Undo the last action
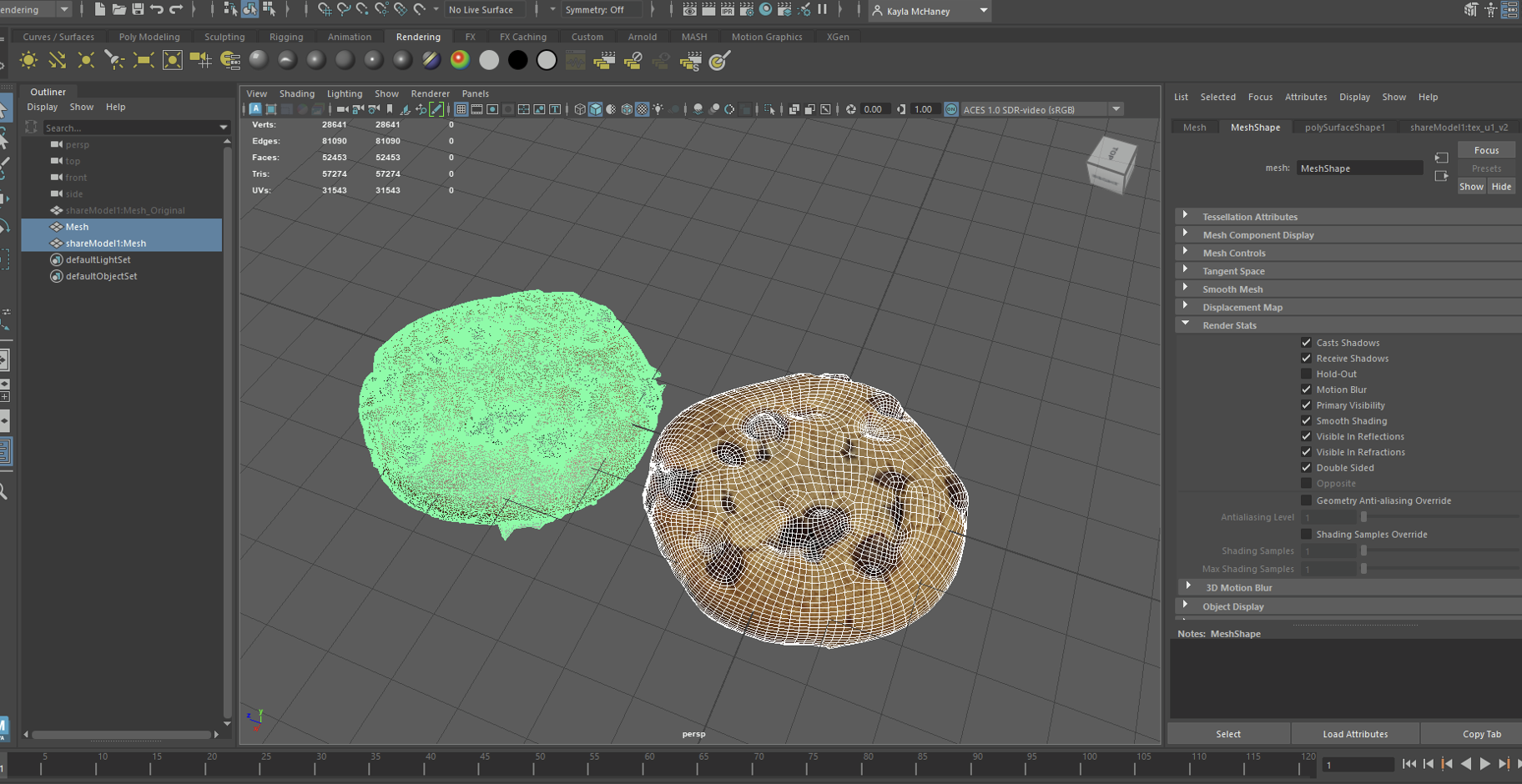The width and height of the screenshot is (1522, 784). 156,9
